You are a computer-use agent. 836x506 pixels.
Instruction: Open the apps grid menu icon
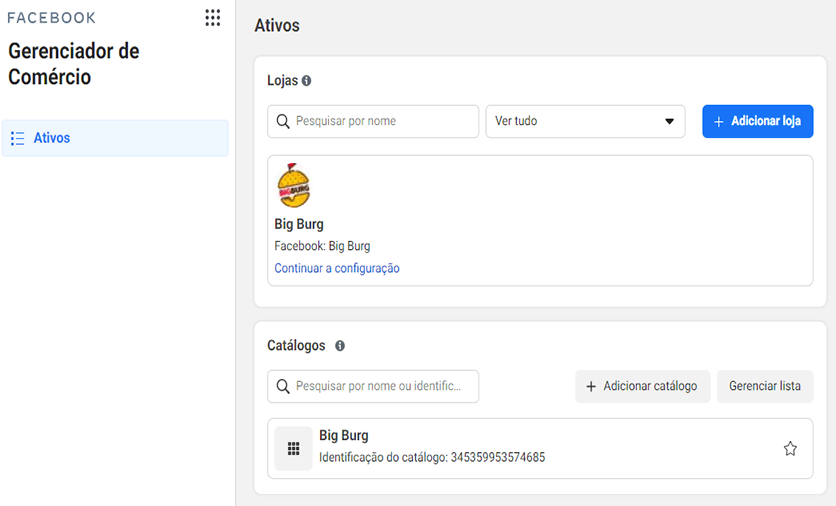[x=213, y=18]
